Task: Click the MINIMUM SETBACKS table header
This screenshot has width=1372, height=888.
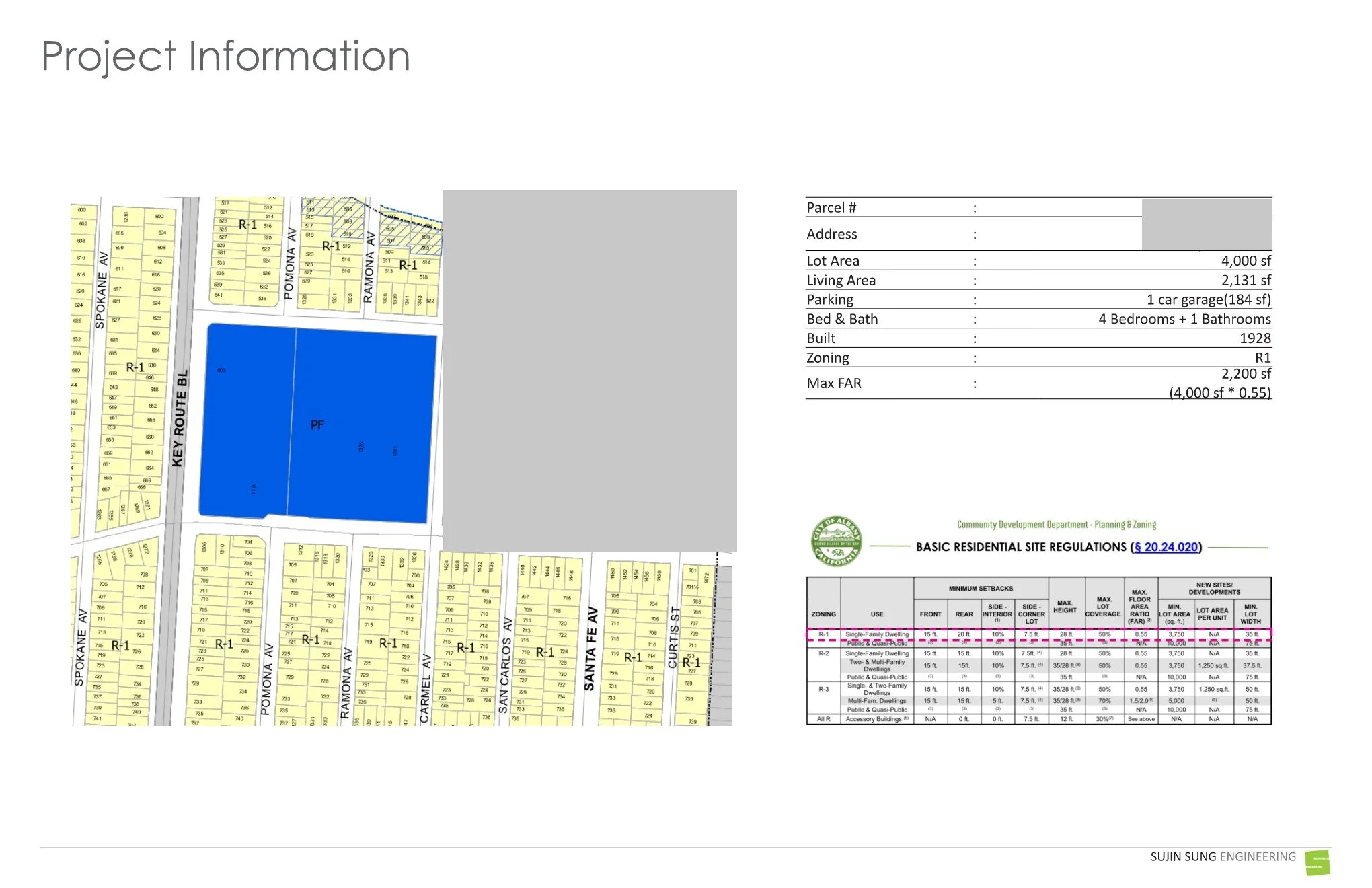Action: pyautogui.click(x=981, y=589)
